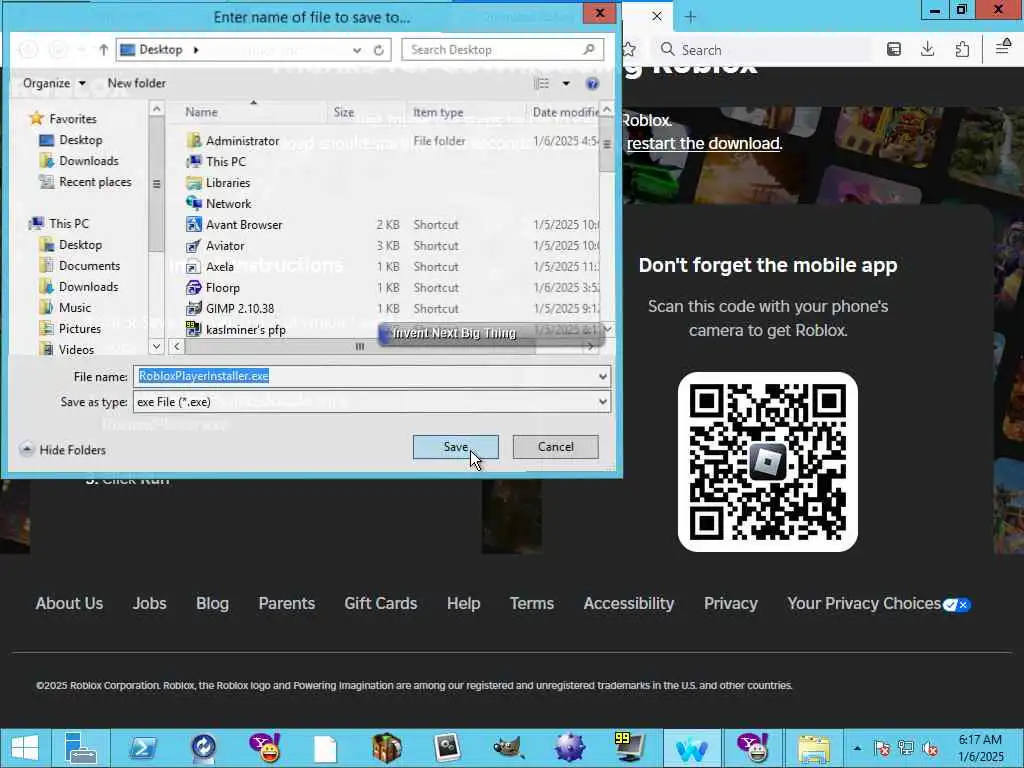This screenshot has width=1024, height=768.
Task: Click the file list horizontal scrollbar thumb
Action: click(360, 347)
